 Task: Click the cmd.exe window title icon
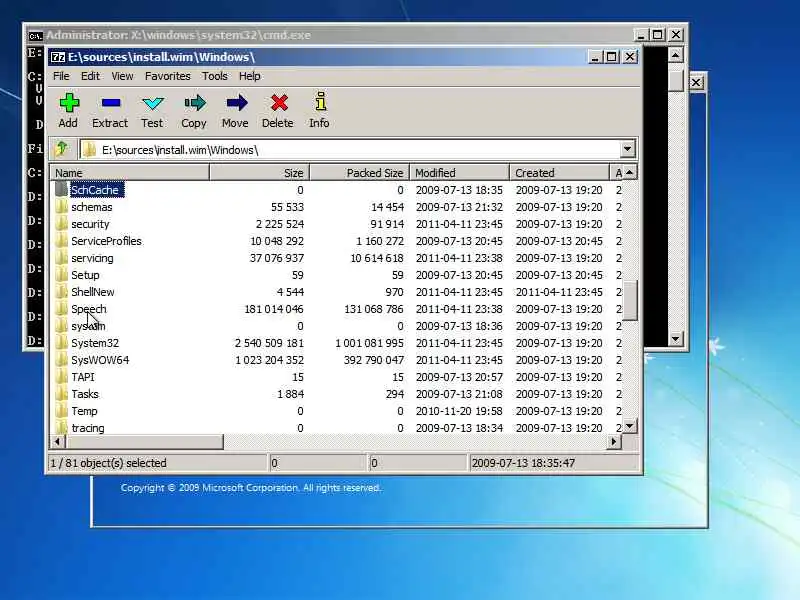(x=35, y=35)
